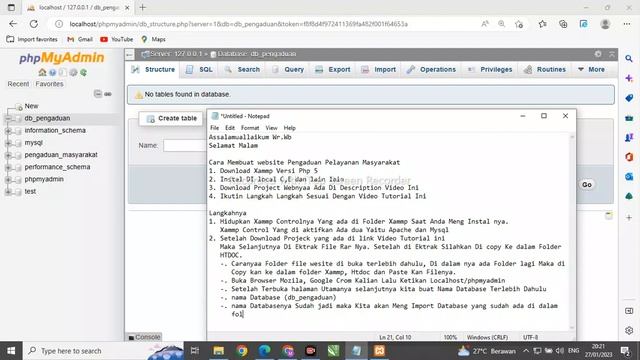This screenshot has height=360, width=640.
Task: Click the link-with-main-panel icon
Action: pyautogui.click(x=108, y=94)
